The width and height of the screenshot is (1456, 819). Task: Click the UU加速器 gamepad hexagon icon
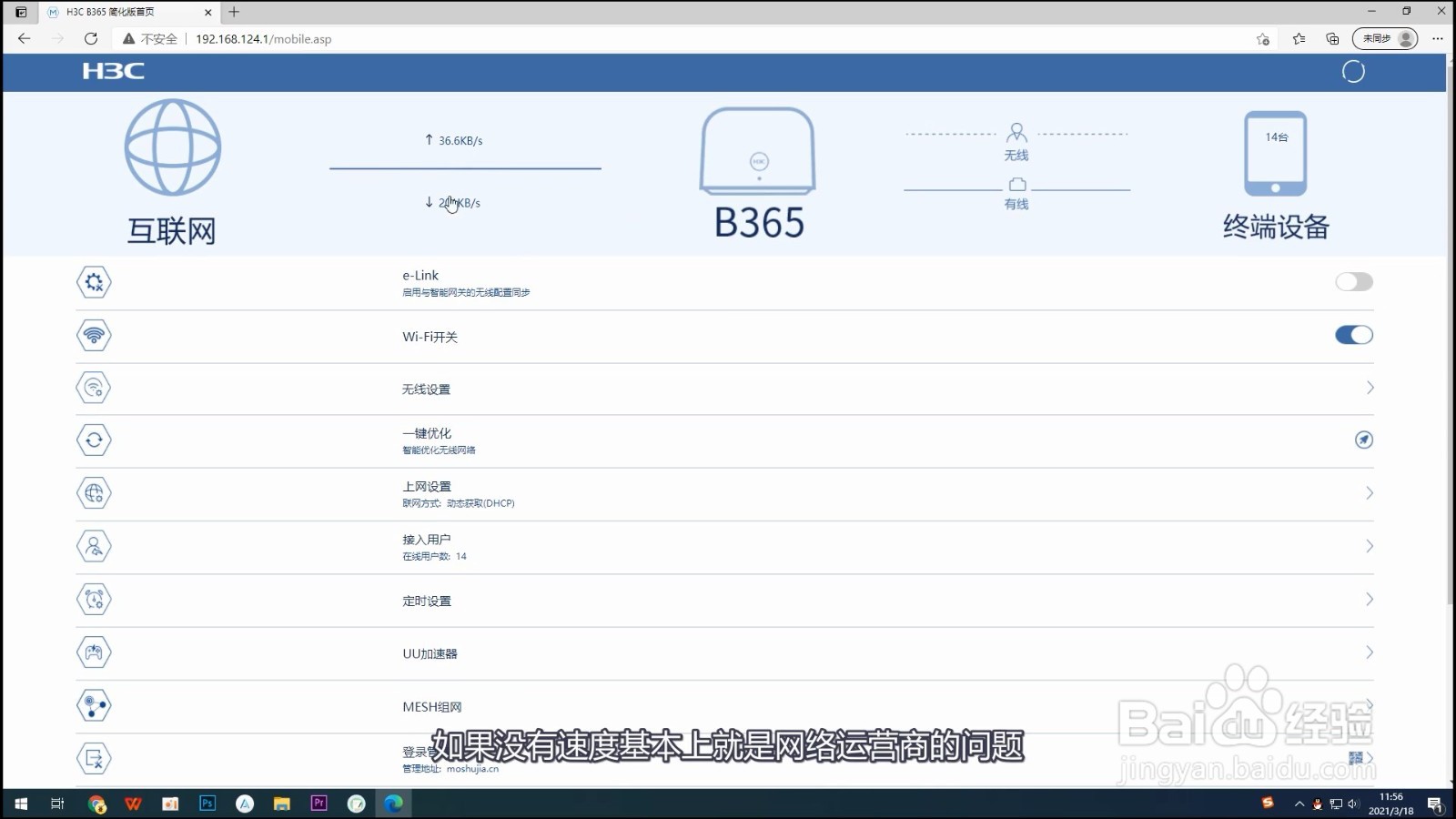(x=94, y=652)
